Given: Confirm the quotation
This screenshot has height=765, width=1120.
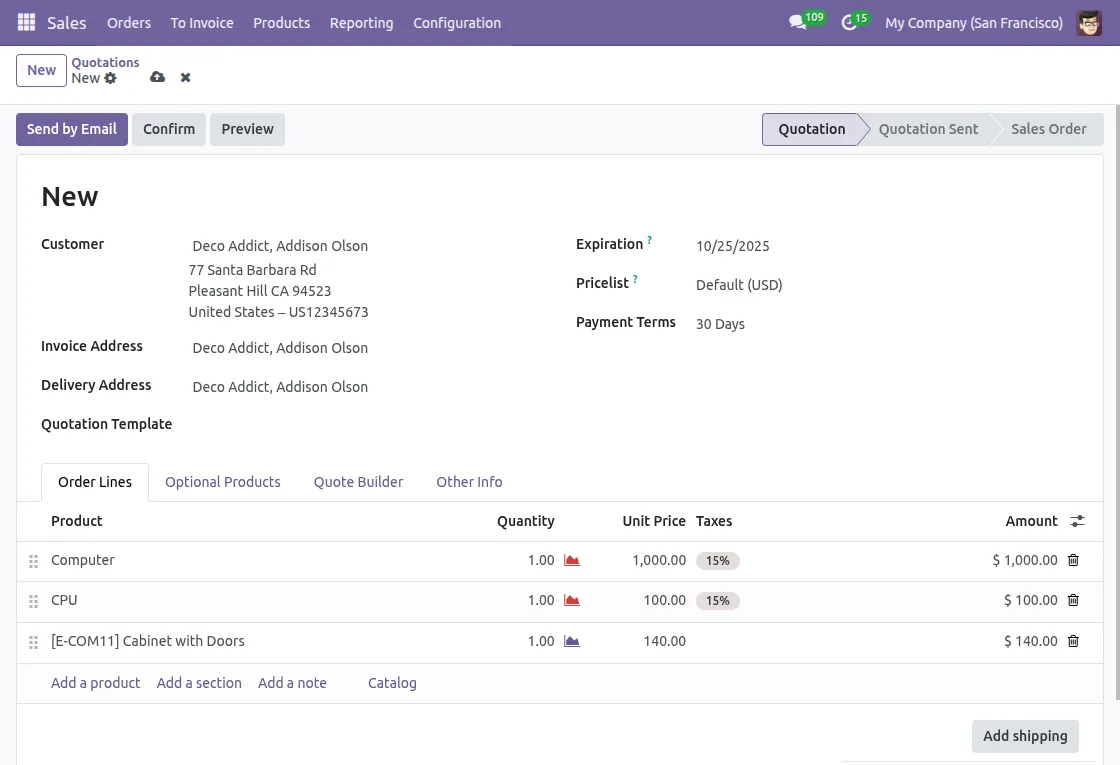Looking at the screenshot, I should 168,129.
